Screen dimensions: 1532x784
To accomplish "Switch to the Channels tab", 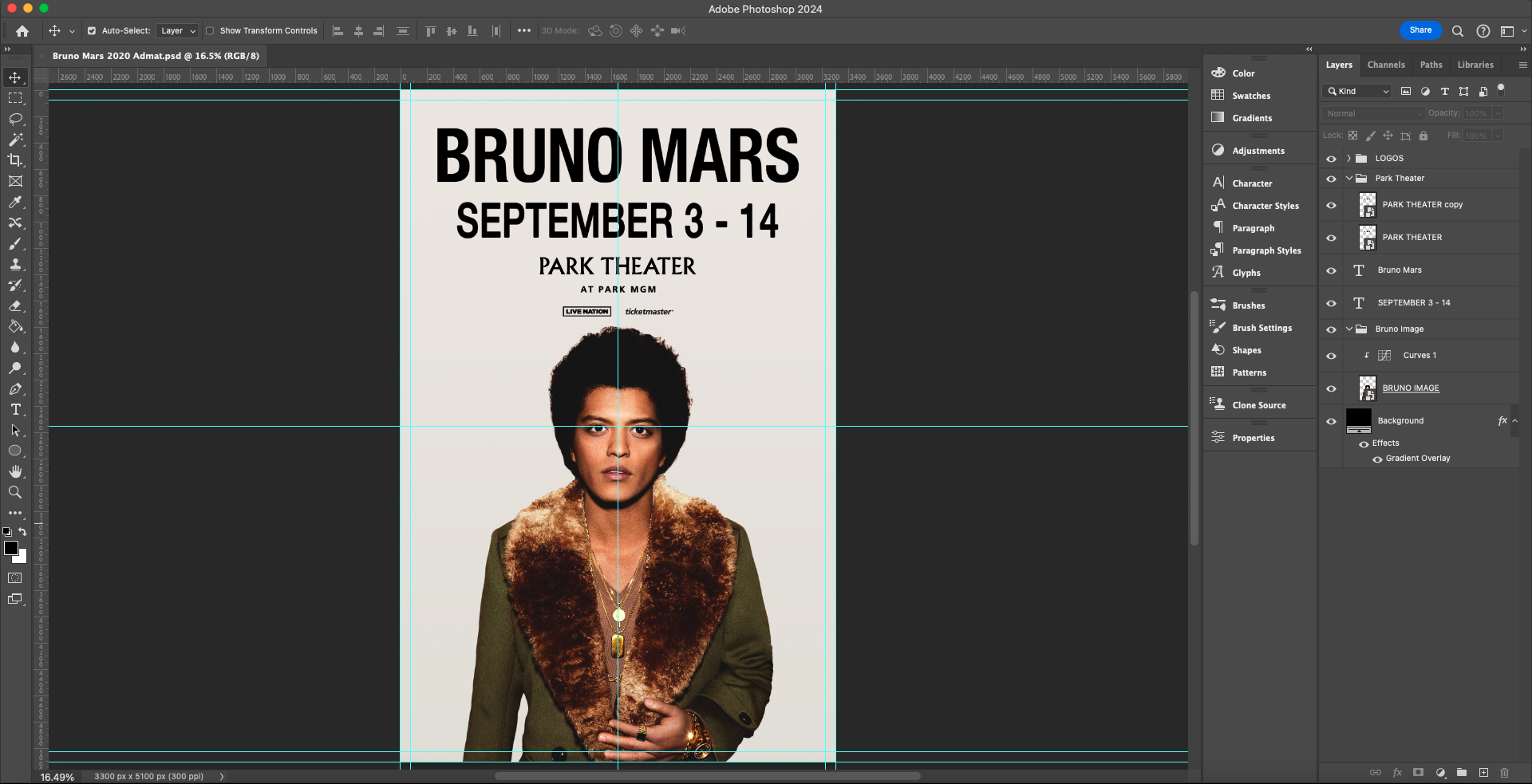I will [1386, 65].
